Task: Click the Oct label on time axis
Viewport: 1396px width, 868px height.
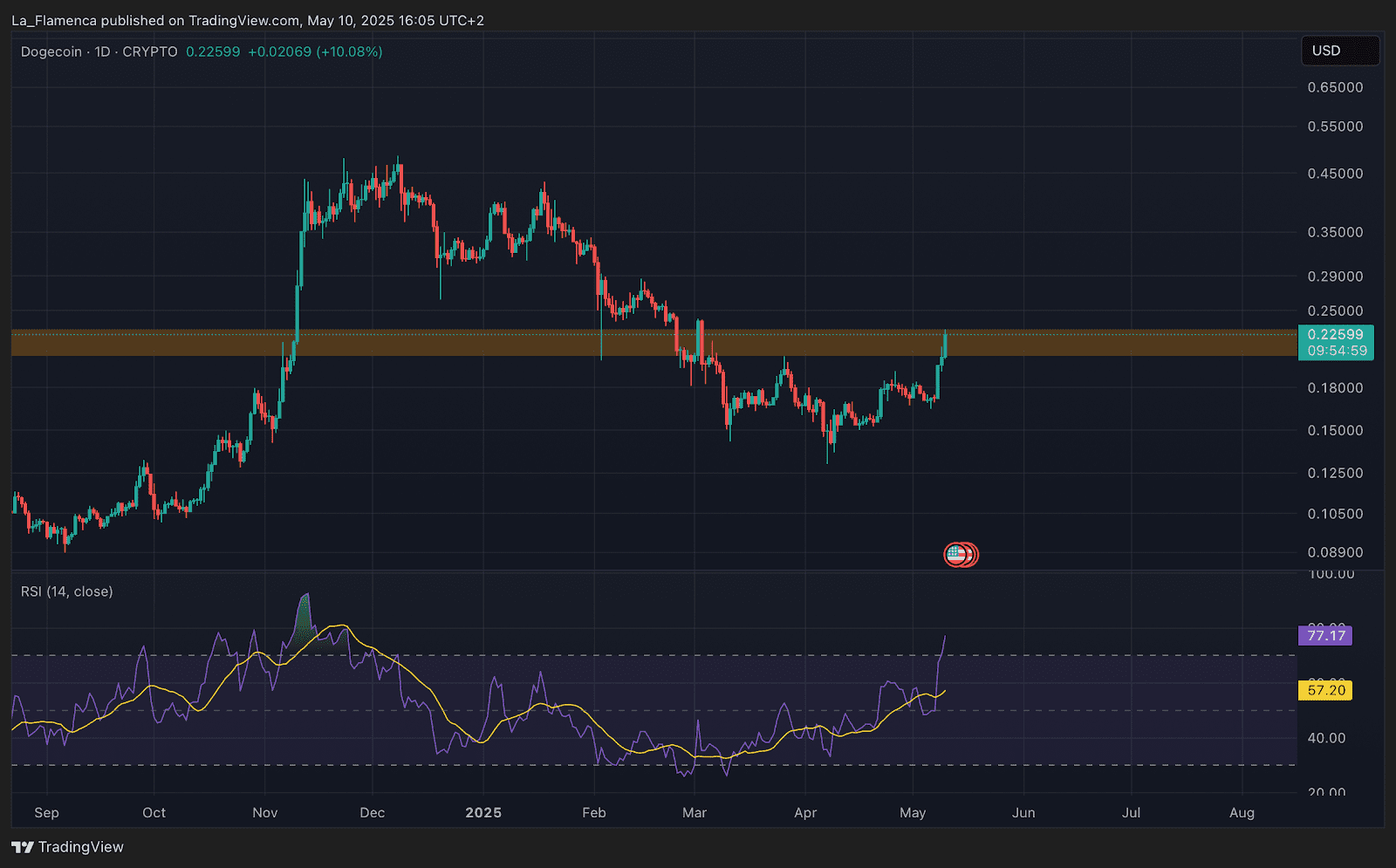Action: point(154,813)
